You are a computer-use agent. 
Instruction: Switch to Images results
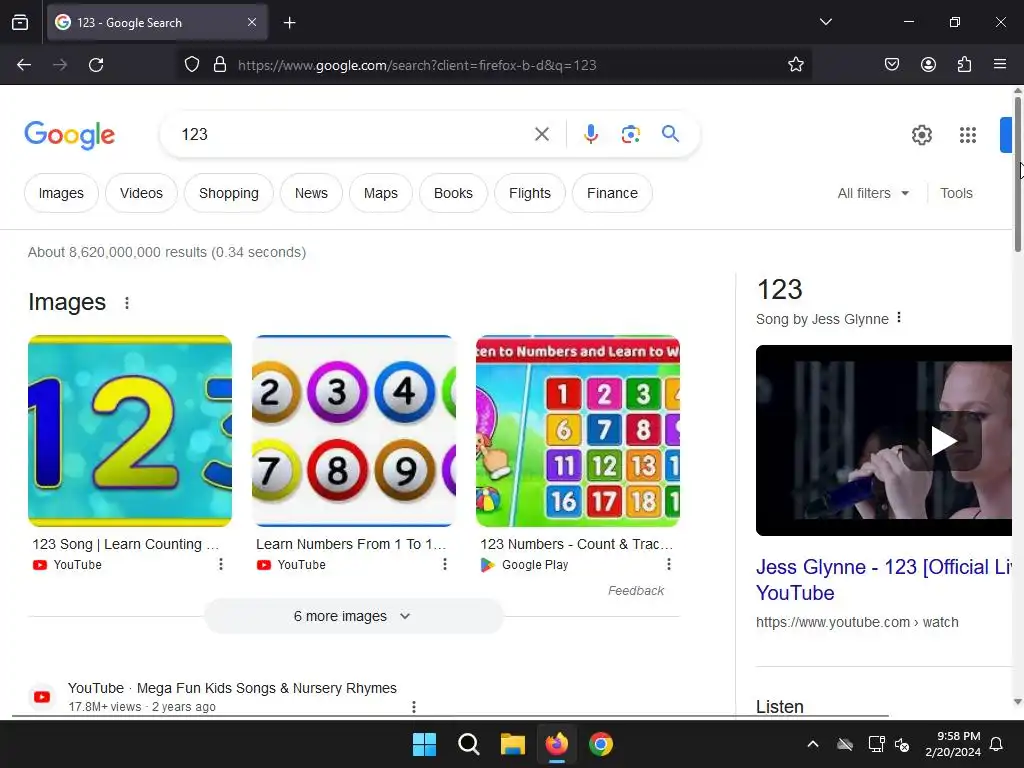(61, 193)
